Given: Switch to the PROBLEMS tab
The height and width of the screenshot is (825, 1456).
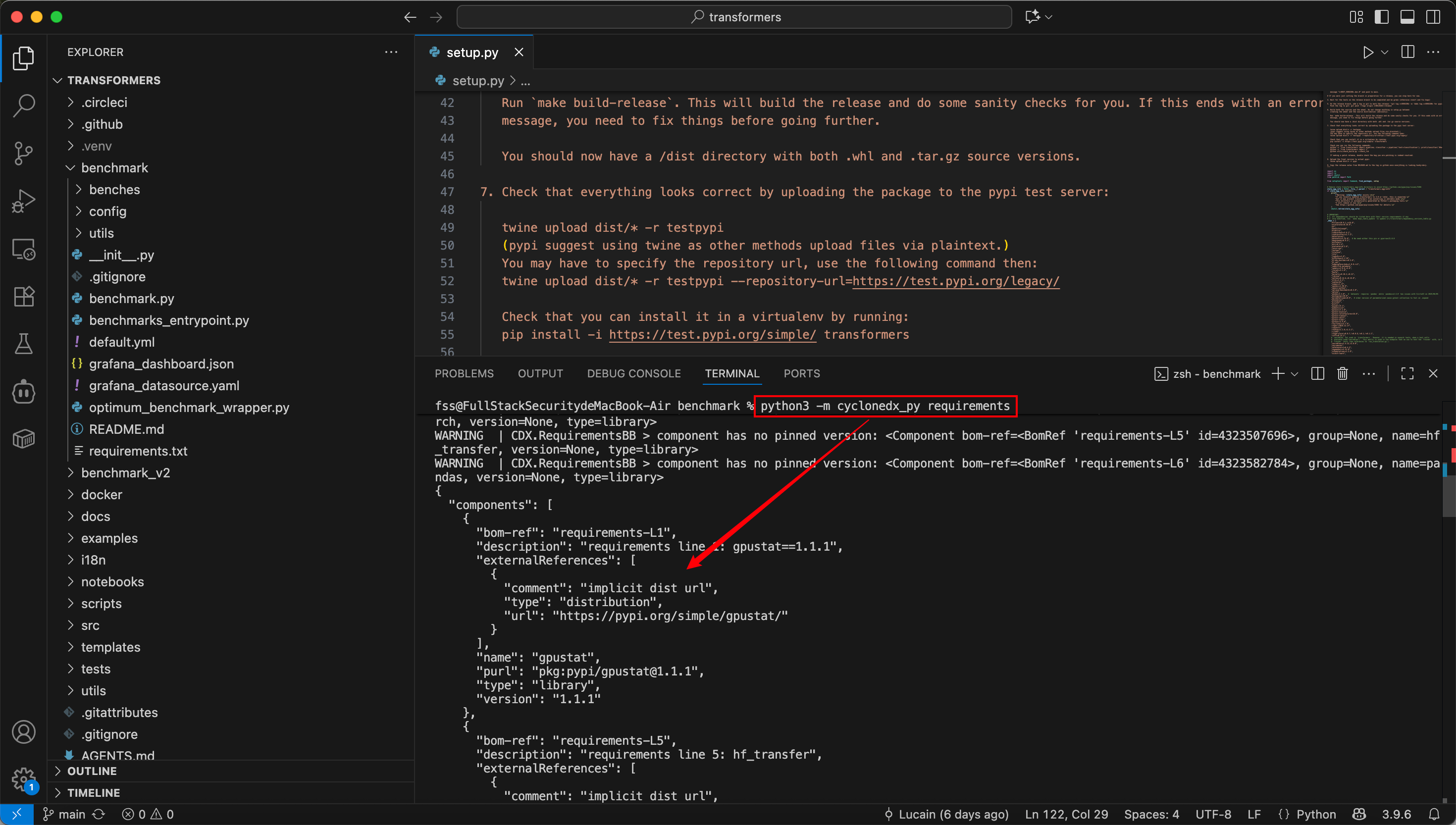Looking at the screenshot, I should 464,373.
